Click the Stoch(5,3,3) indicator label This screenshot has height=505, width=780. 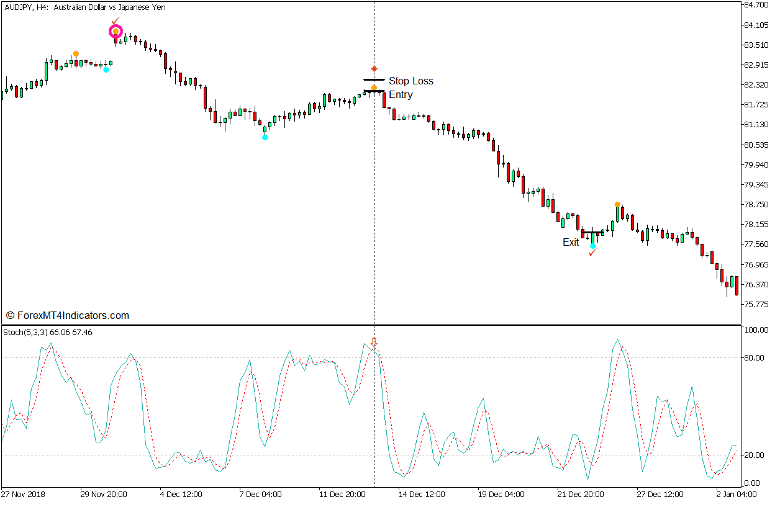click(48, 332)
